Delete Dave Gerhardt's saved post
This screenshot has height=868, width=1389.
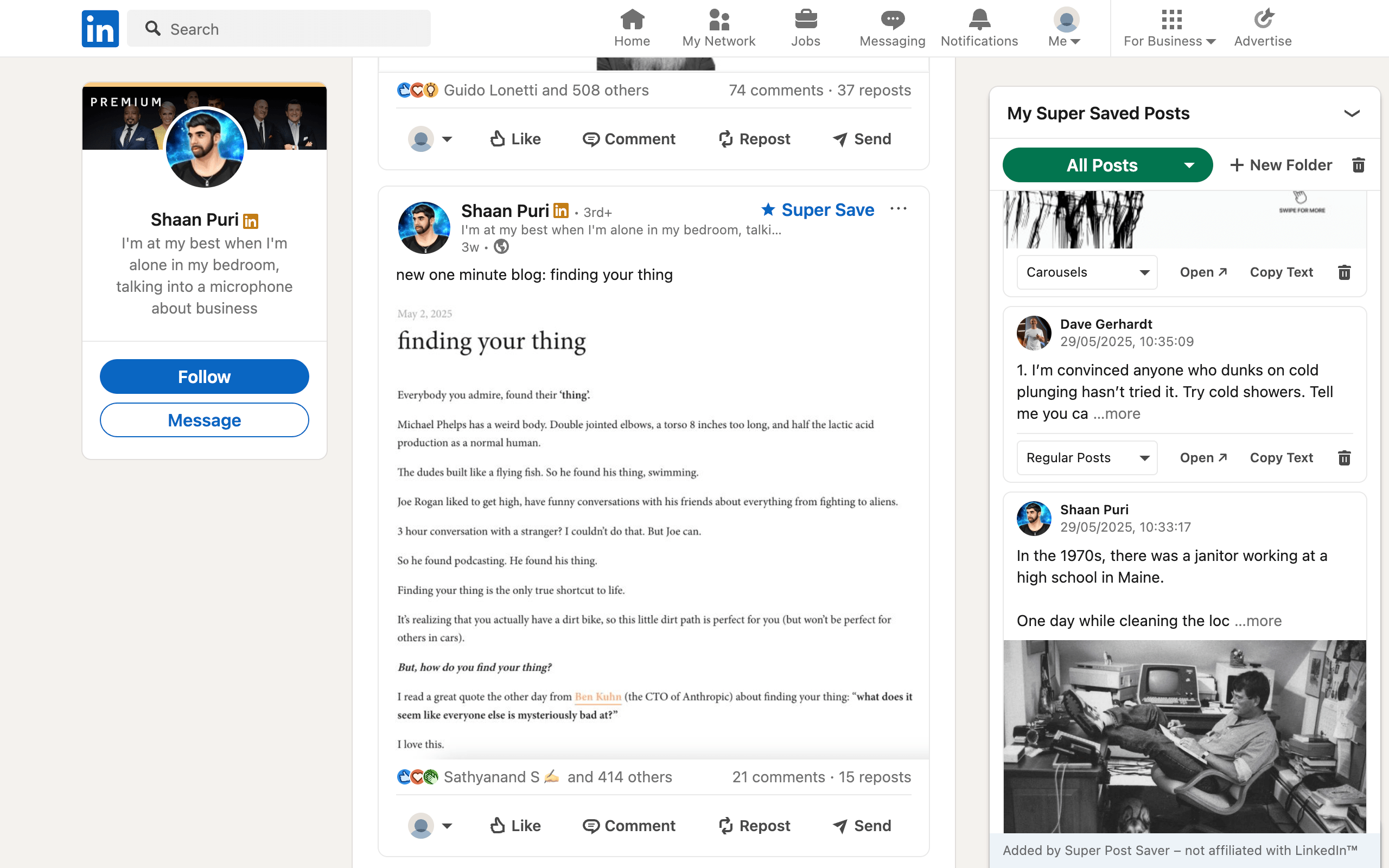[1344, 457]
